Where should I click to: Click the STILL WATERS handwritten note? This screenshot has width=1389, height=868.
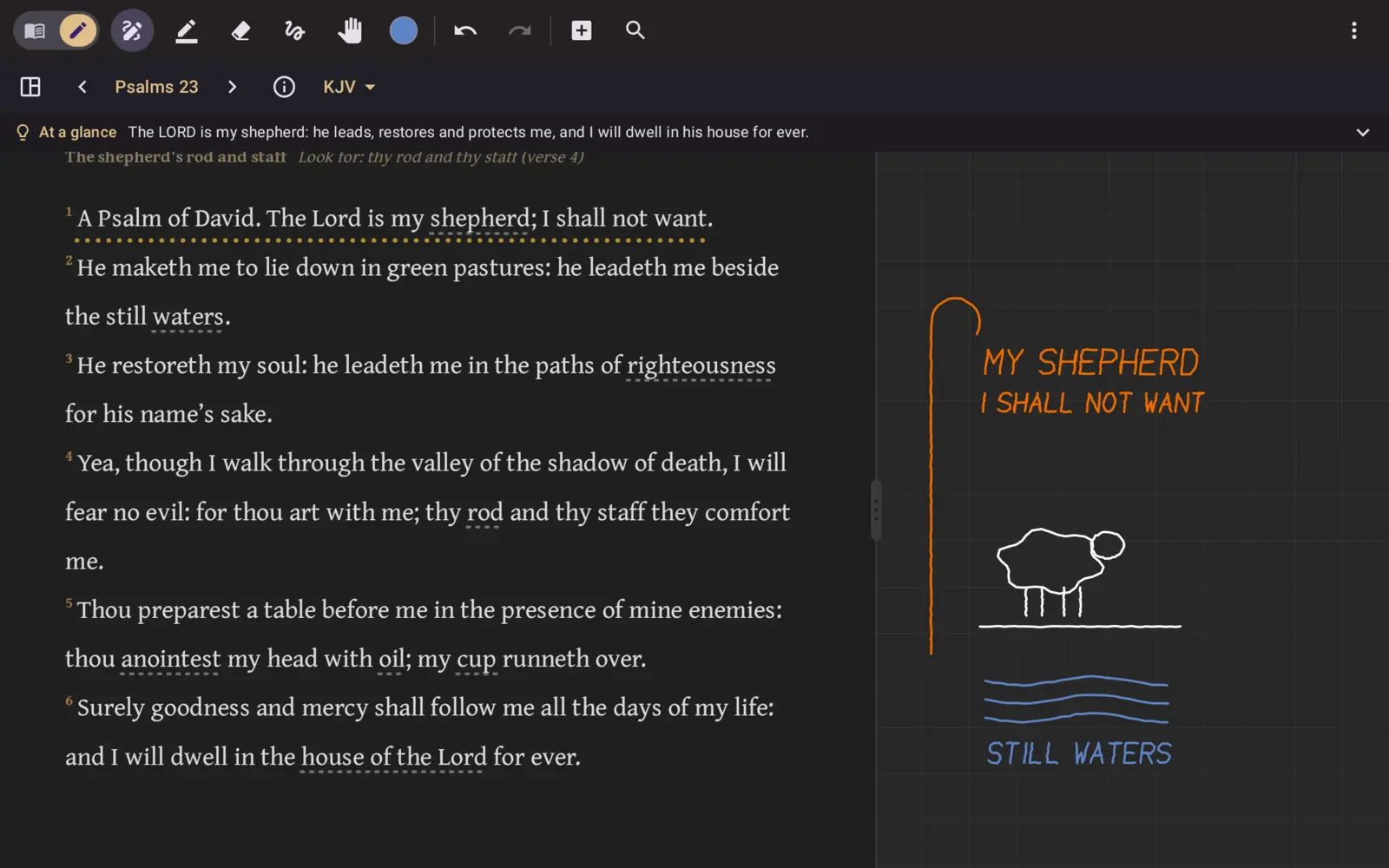point(1079,753)
